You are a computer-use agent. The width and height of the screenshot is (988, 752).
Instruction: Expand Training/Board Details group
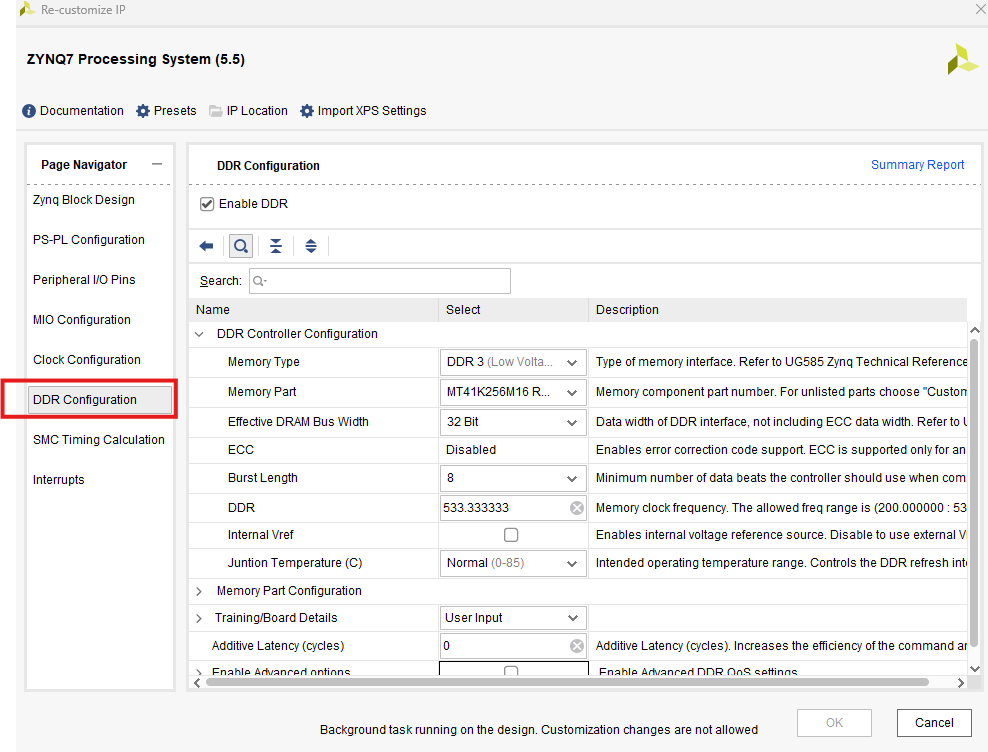pyautogui.click(x=199, y=618)
